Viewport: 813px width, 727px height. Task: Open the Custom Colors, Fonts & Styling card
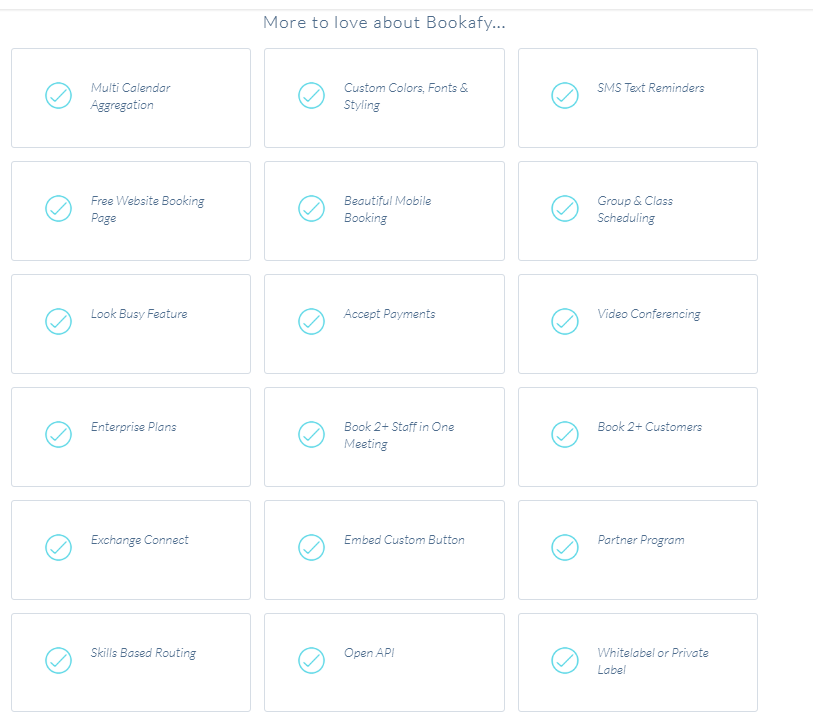click(x=384, y=96)
